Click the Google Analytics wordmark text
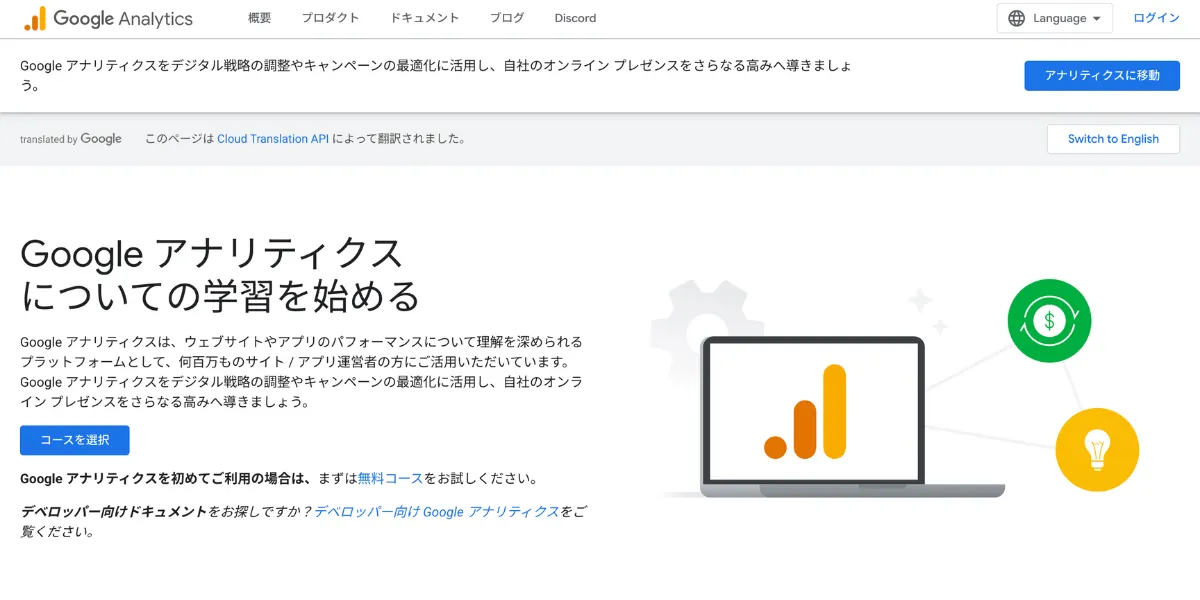This screenshot has width=1200, height=600. 123,18
